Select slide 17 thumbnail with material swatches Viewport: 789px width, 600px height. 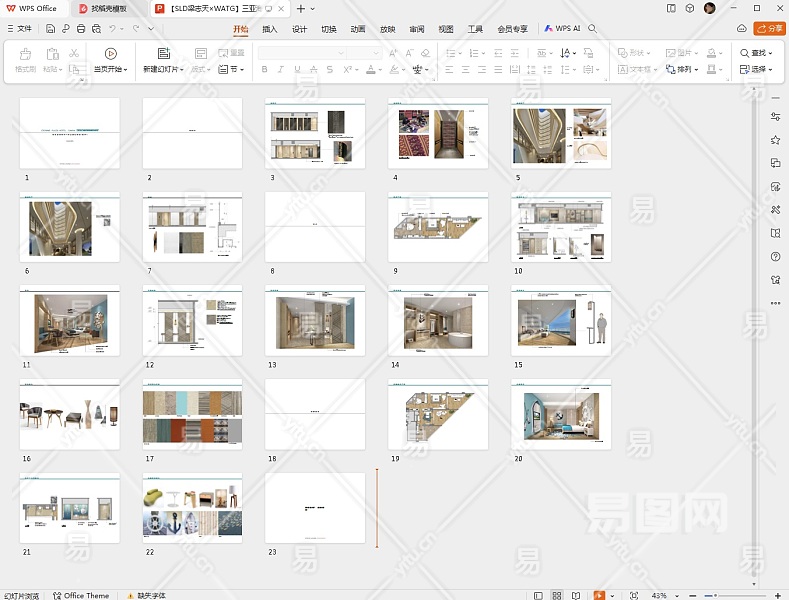192,415
